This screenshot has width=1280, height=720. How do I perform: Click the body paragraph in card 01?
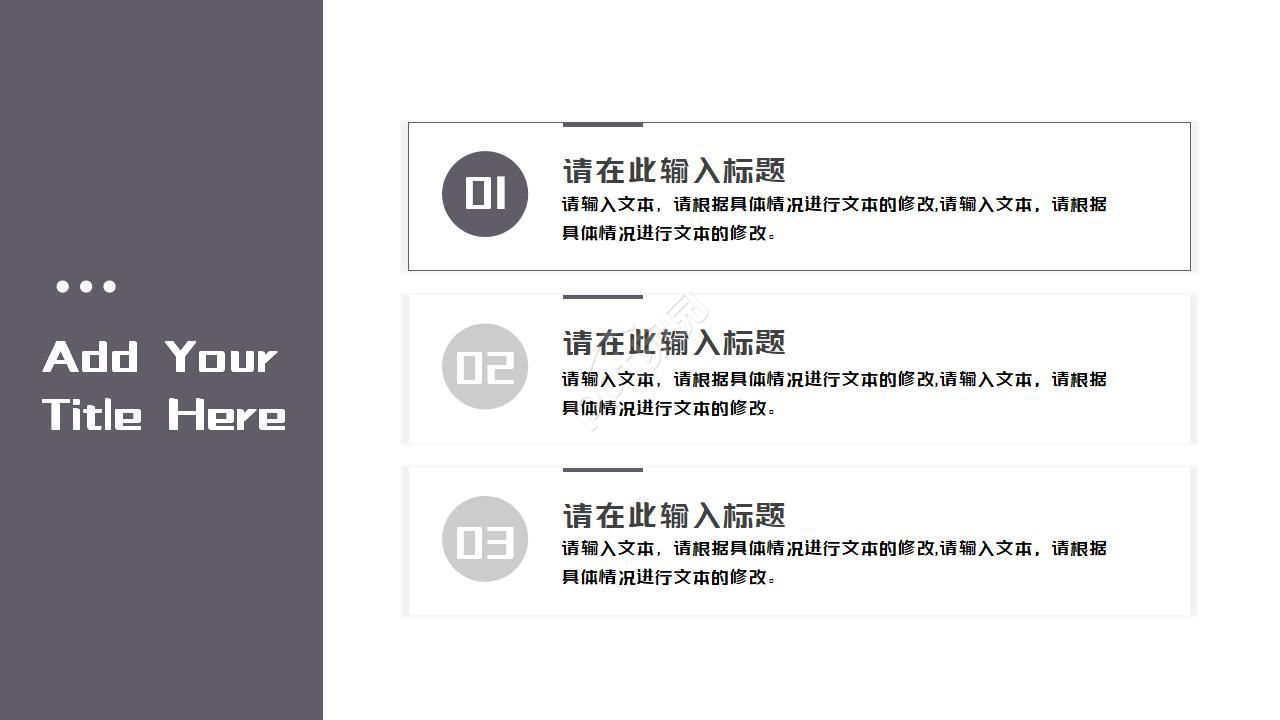click(x=834, y=218)
